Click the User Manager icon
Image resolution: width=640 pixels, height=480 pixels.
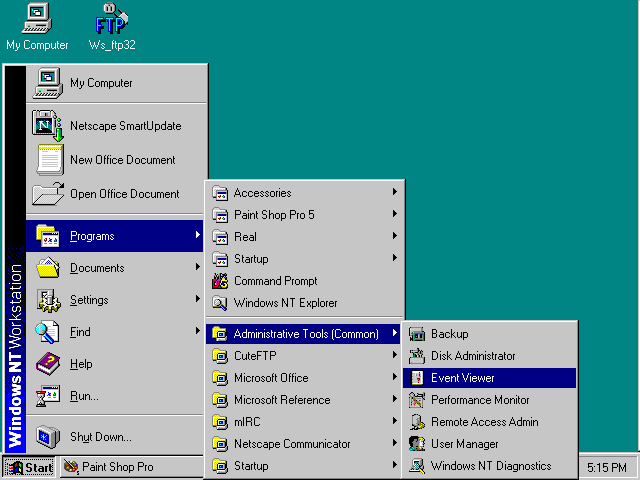click(417, 444)
